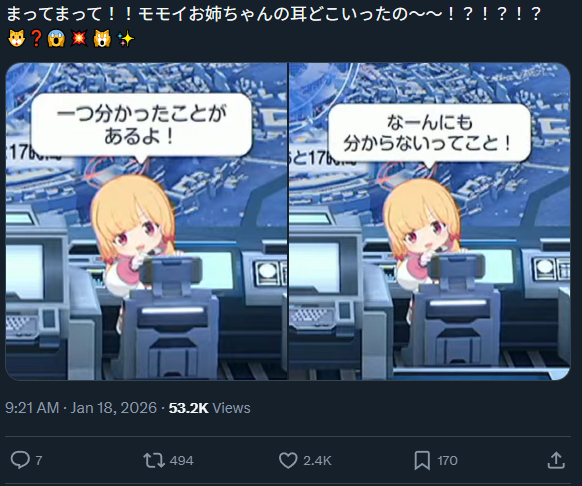View analytics via 53.2K Views link
The width and height of the screenshot is (582, 486).
coord(209,408)
